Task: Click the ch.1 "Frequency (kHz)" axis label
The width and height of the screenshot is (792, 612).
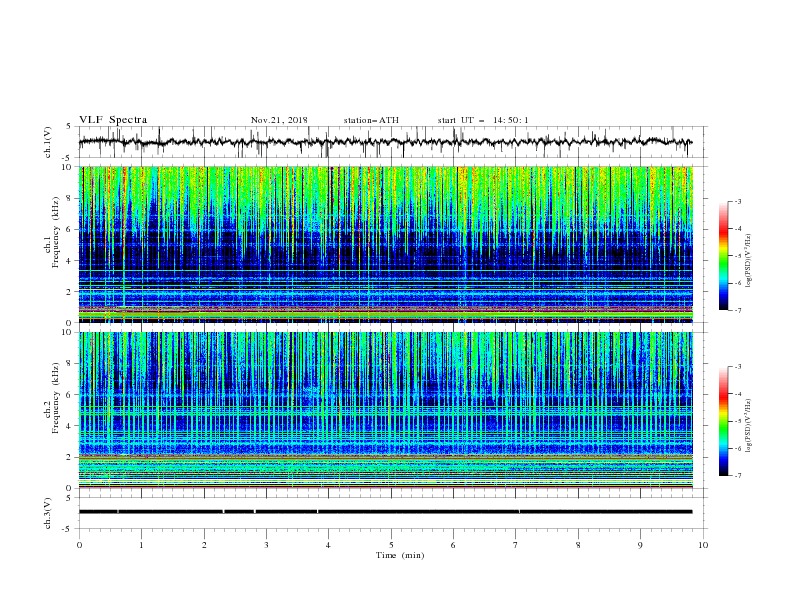Action: pyautogui.click(x=56, y=232)
